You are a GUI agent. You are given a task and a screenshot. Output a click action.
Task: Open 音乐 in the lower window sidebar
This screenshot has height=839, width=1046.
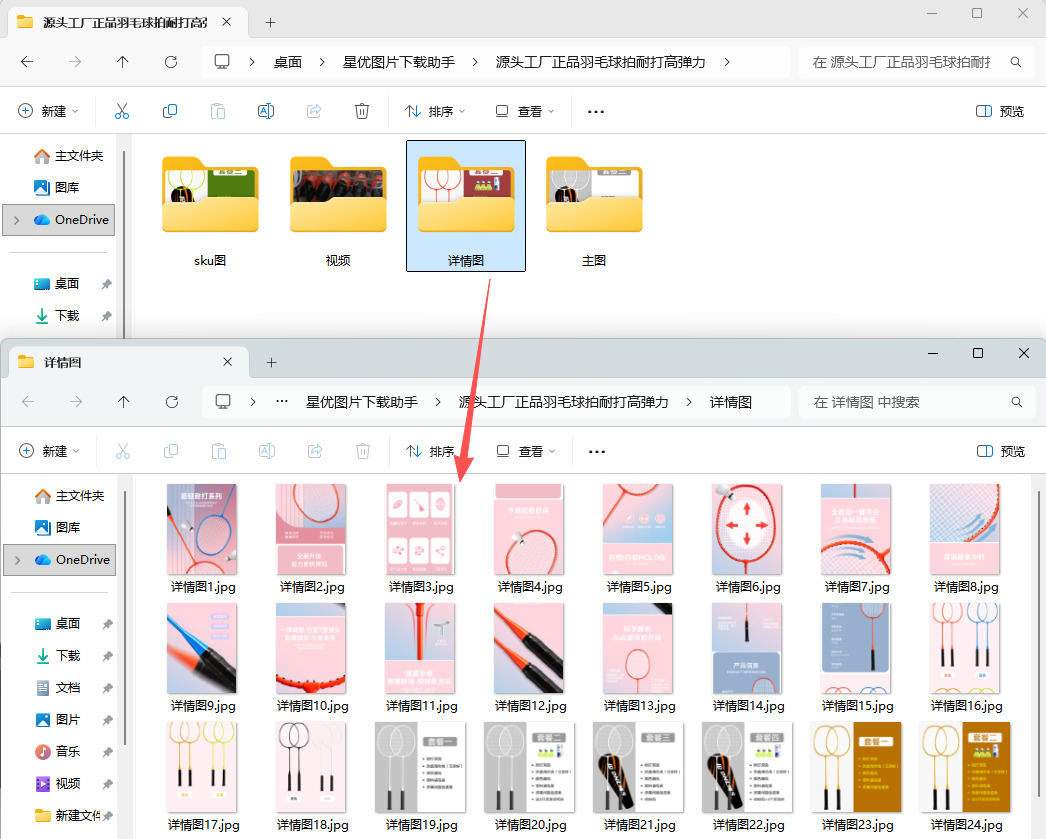pyautogui.click(x=68, y=751)
